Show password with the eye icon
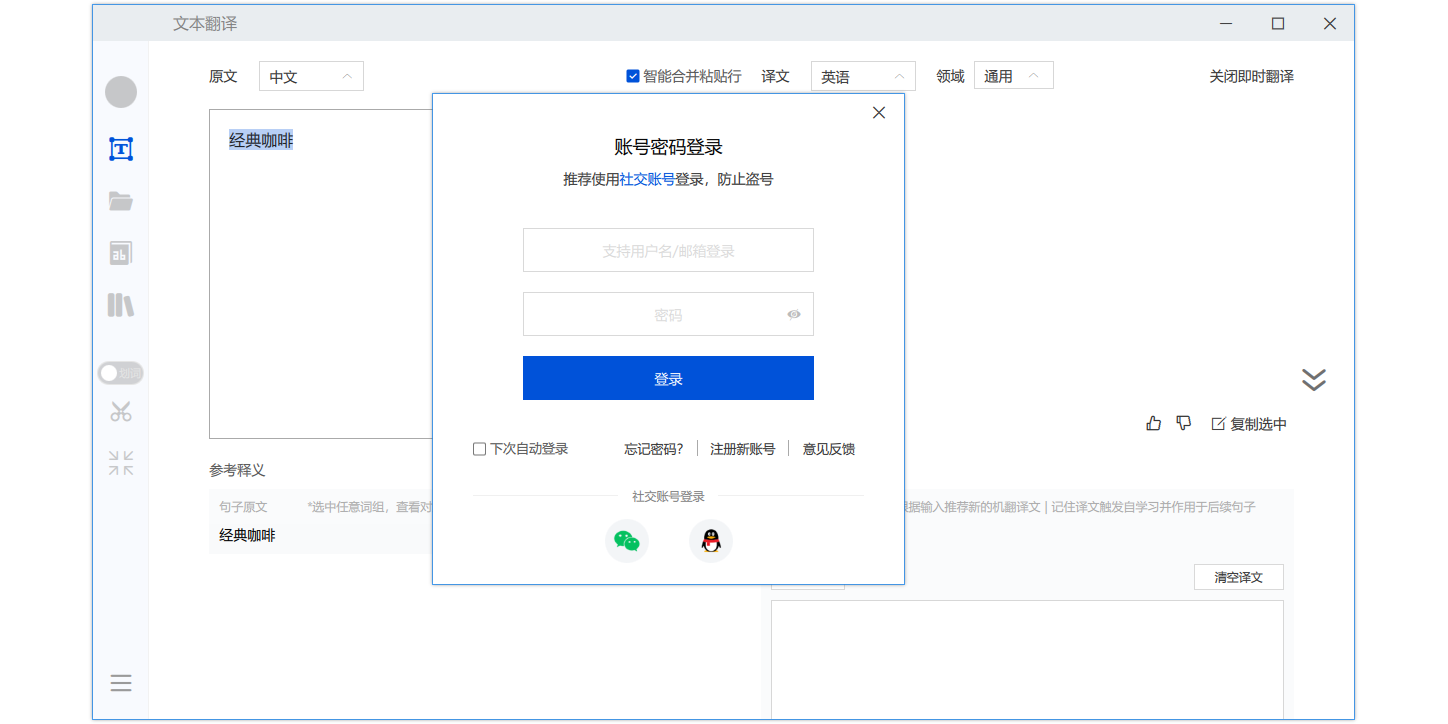The height and width of the screenshot is (724, 1448). [x=794, y=314]
